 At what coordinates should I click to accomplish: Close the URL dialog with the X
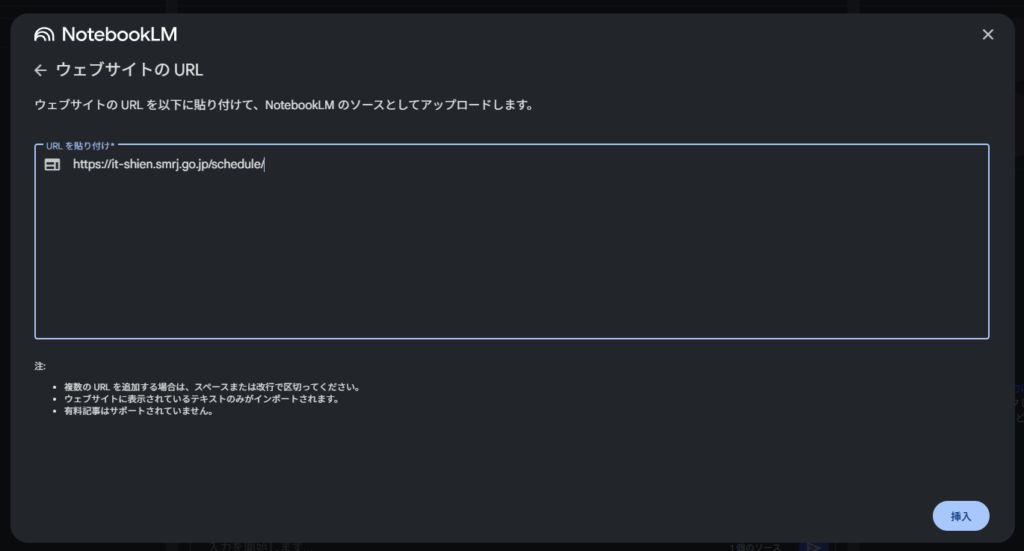click(x=987, y=35)
